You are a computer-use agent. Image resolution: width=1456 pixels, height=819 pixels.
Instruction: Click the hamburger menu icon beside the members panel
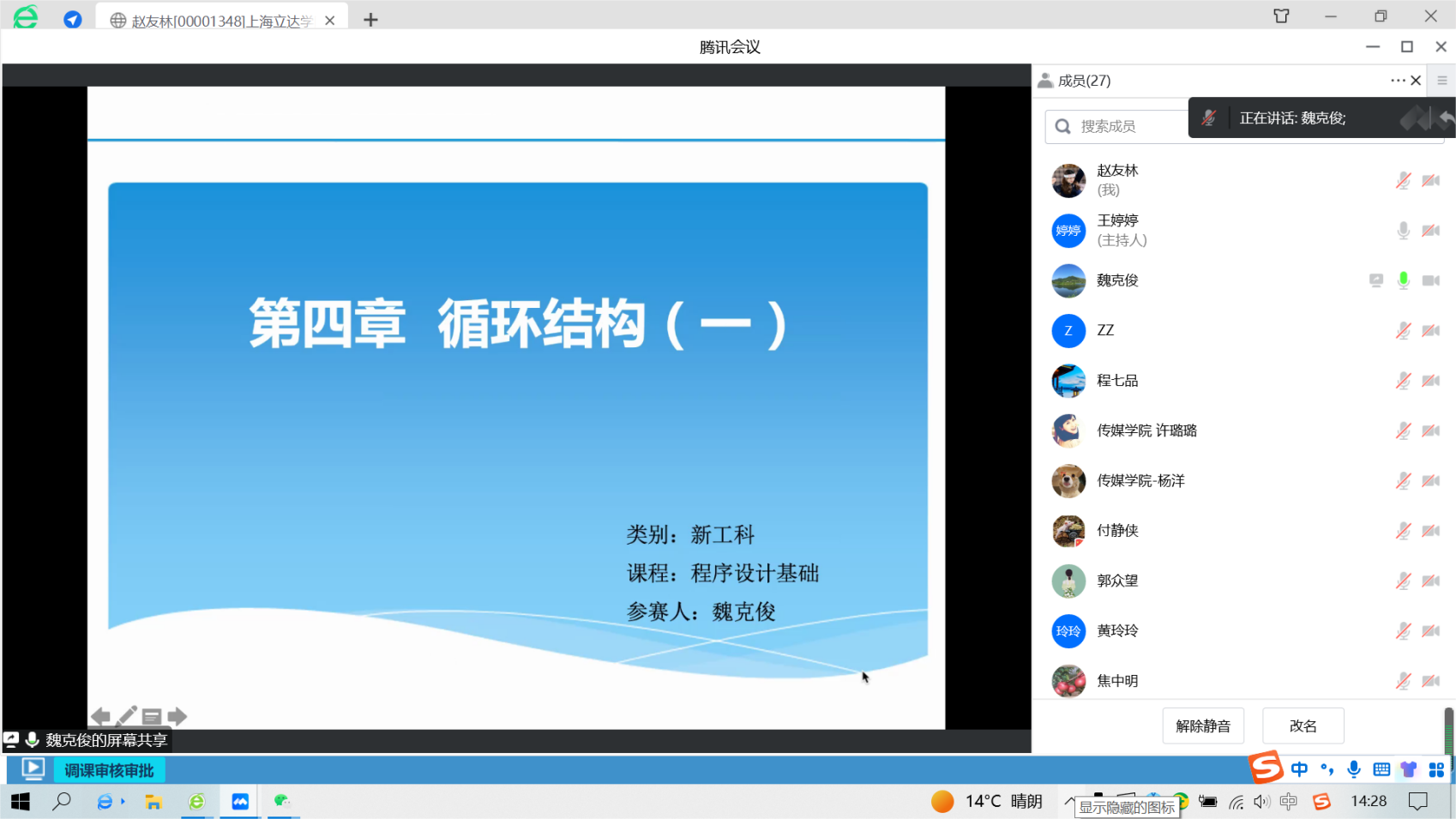[x=1442, y=81]
